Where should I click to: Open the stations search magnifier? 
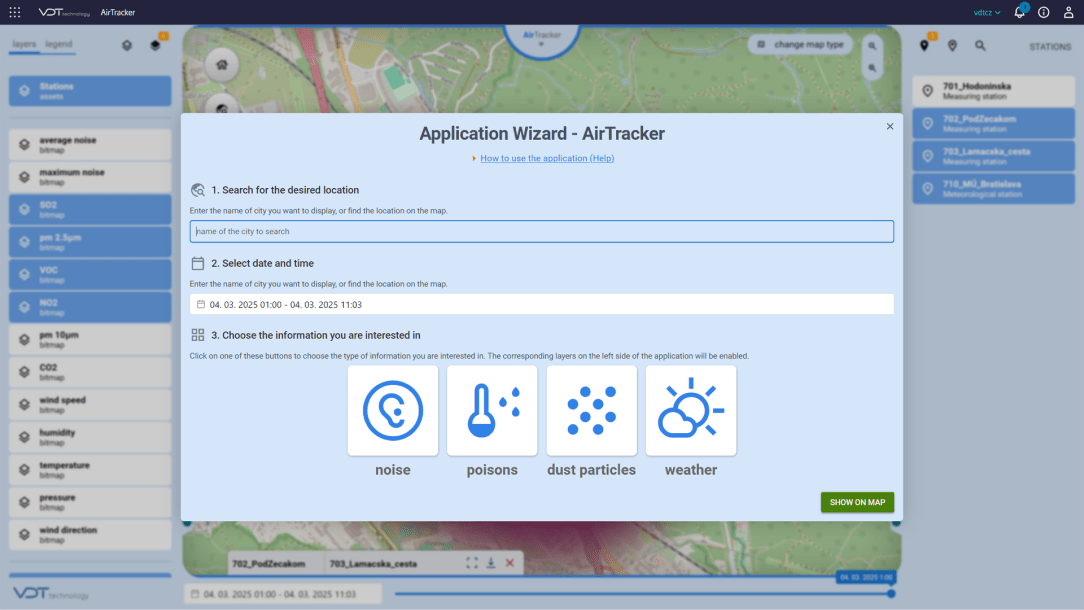[980, 46]
